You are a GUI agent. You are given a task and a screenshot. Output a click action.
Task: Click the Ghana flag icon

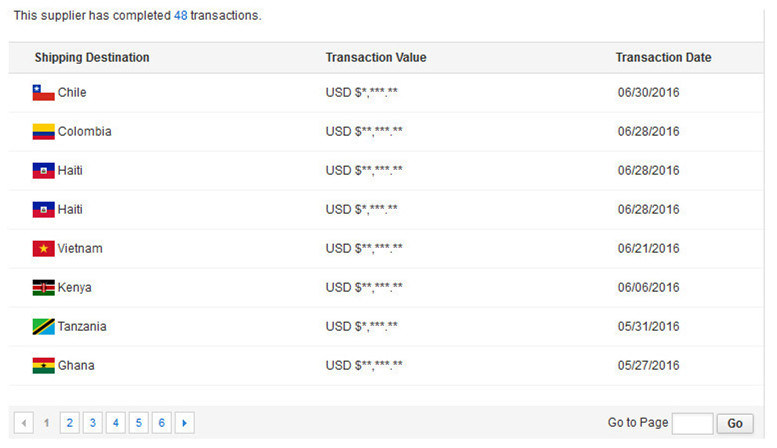44,366
